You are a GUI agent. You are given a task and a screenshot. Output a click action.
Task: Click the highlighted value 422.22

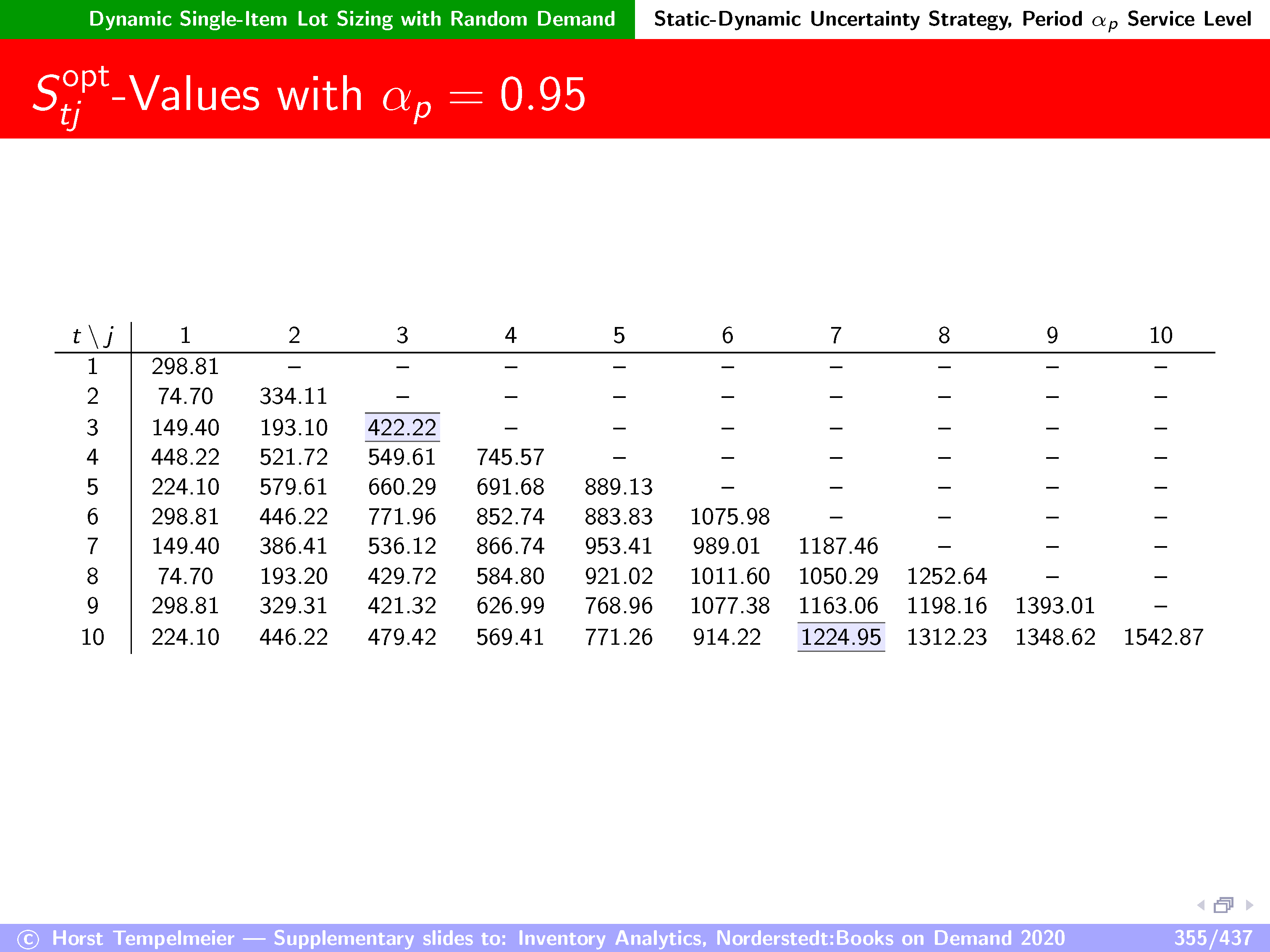point(402,427)
